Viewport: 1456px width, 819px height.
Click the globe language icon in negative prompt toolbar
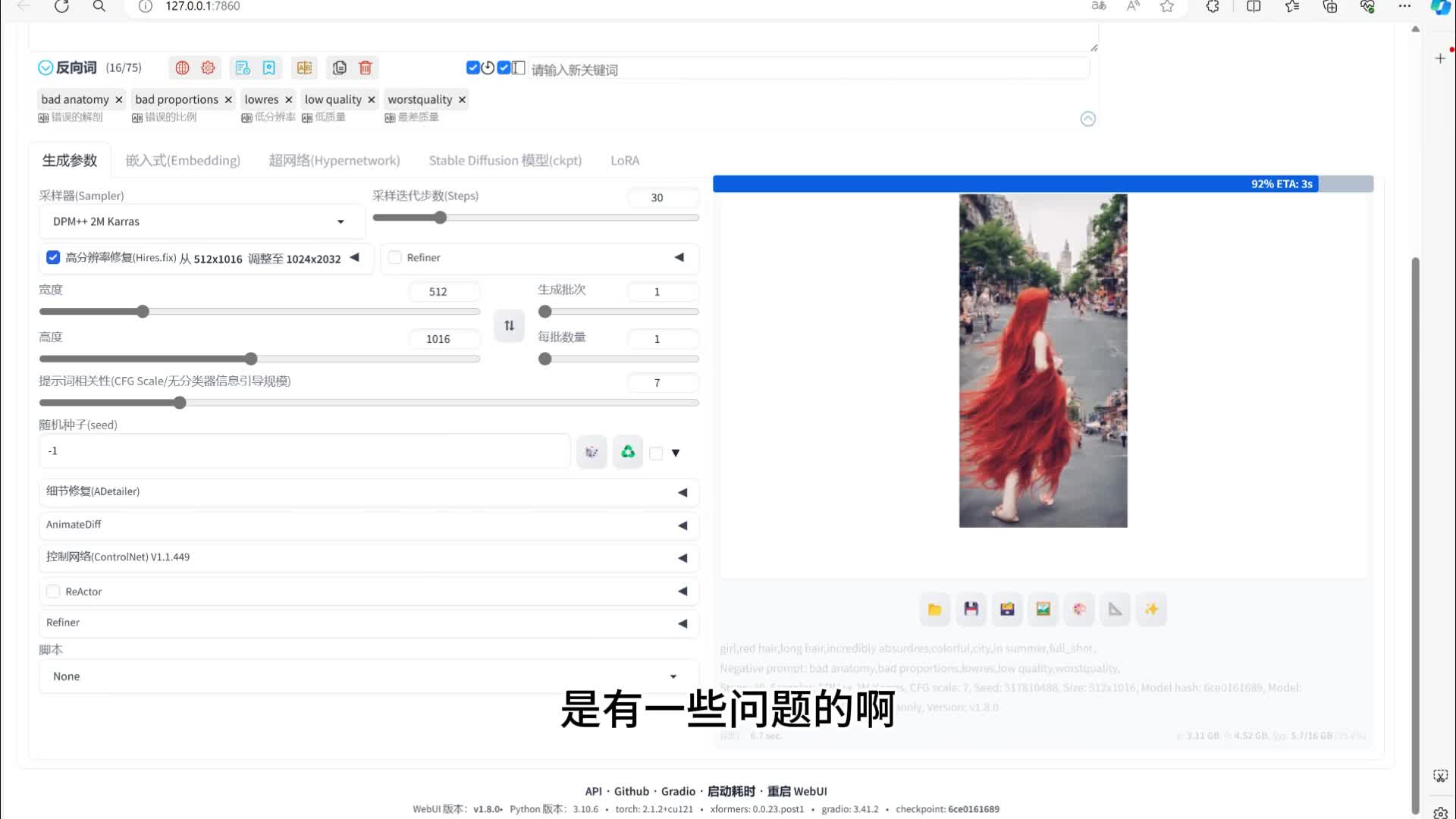[x=182, y=68]
